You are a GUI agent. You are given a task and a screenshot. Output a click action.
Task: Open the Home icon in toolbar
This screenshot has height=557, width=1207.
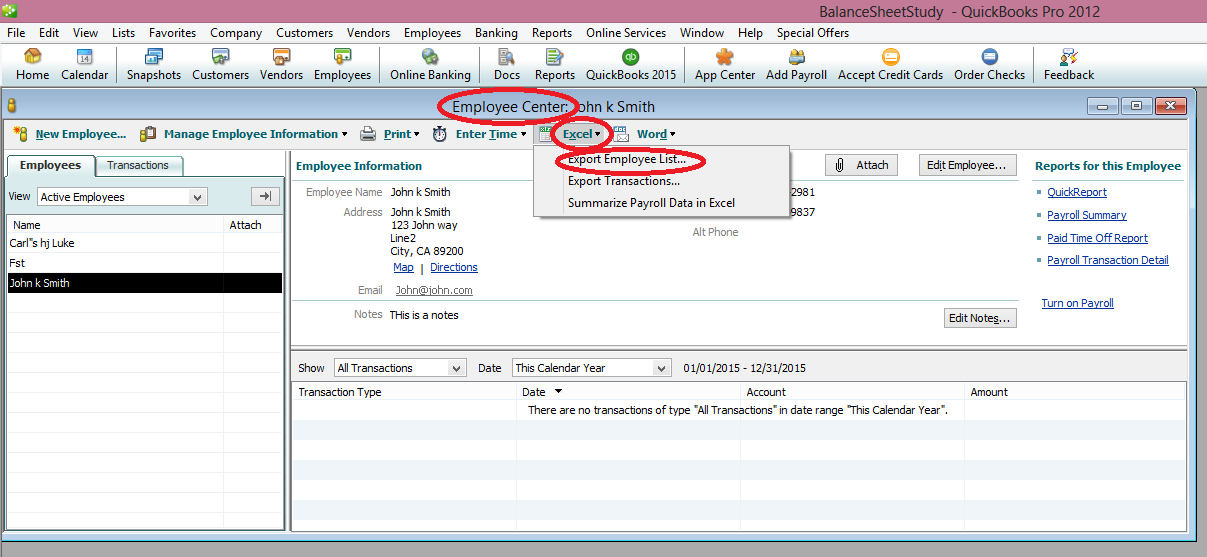click(x=32, y=64)
